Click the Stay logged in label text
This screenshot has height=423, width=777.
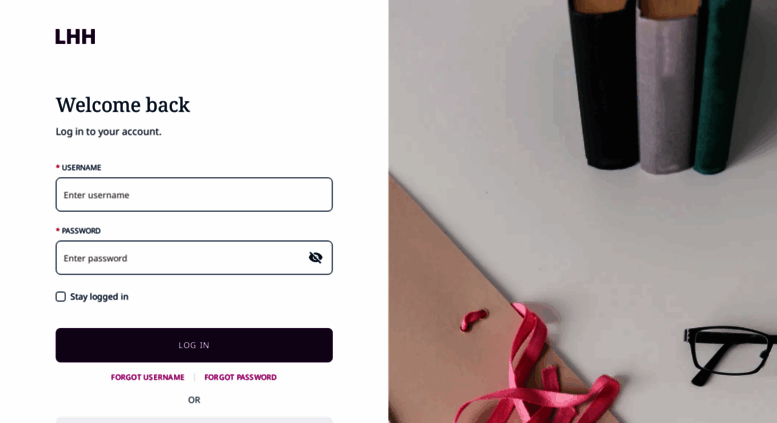point(99,297)
